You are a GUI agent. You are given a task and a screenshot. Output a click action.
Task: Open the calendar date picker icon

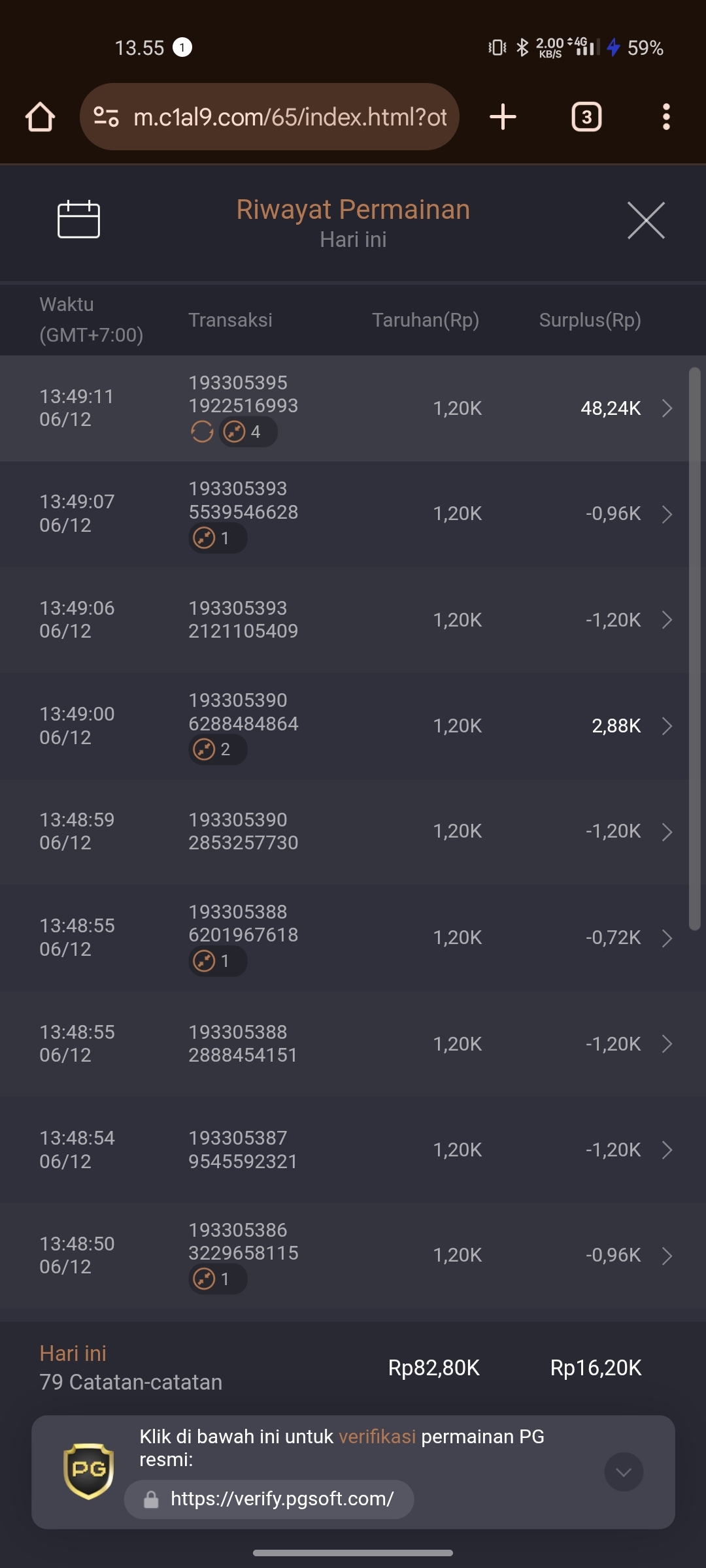78,220
